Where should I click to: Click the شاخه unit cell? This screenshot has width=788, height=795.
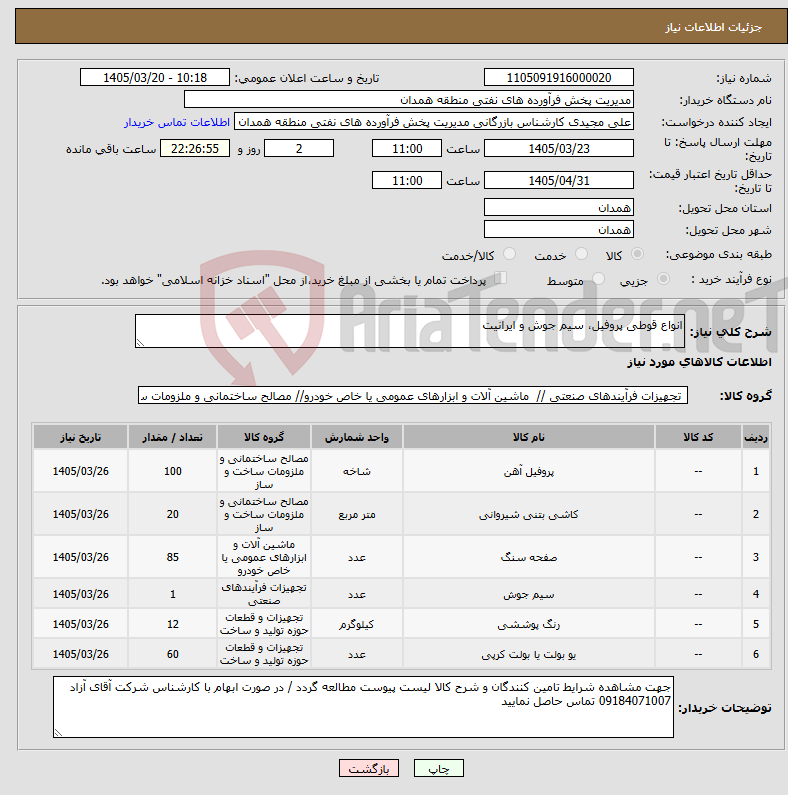point(356,472)
